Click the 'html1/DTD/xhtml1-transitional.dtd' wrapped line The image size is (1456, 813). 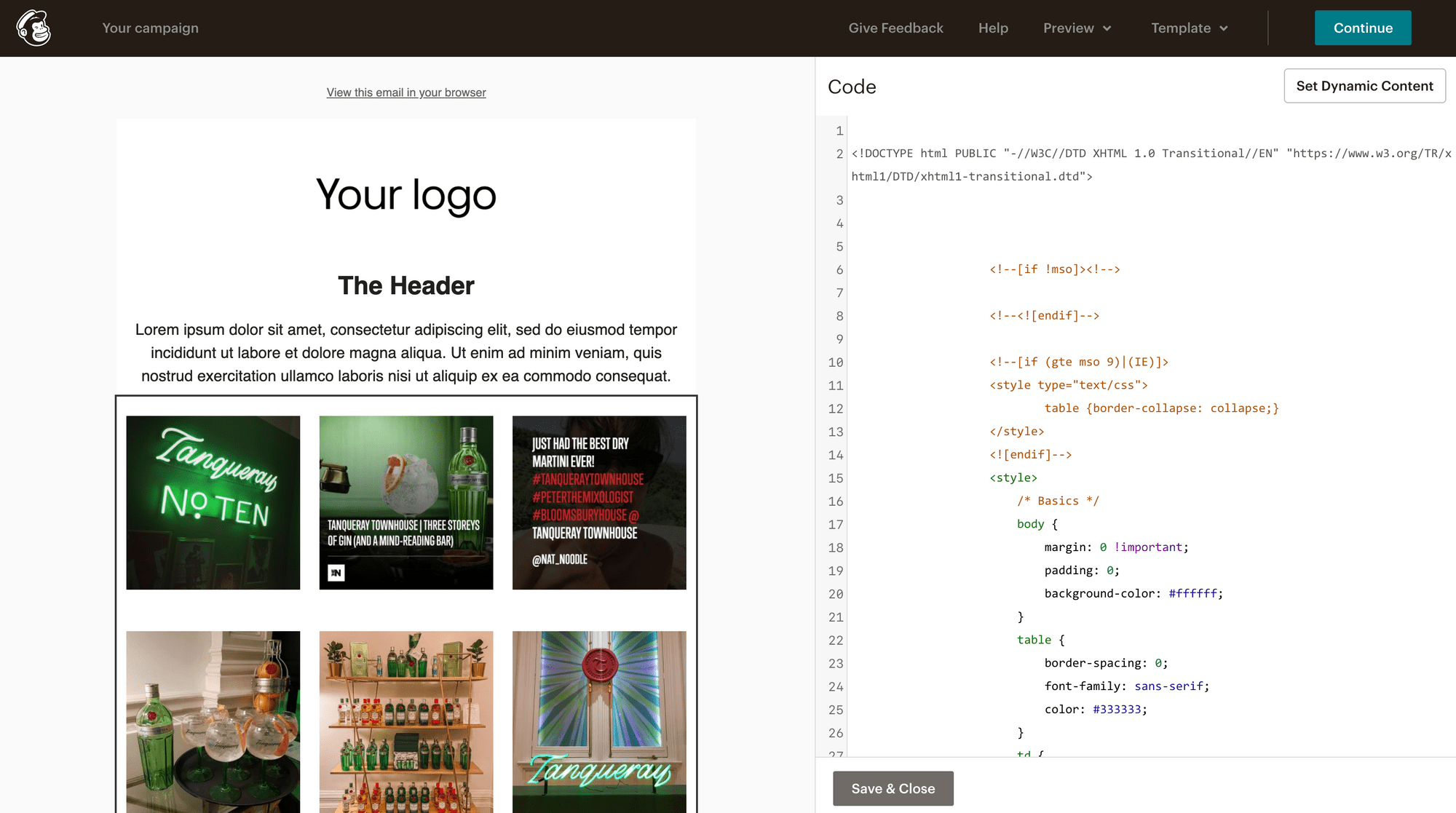(x=972, y=177)
